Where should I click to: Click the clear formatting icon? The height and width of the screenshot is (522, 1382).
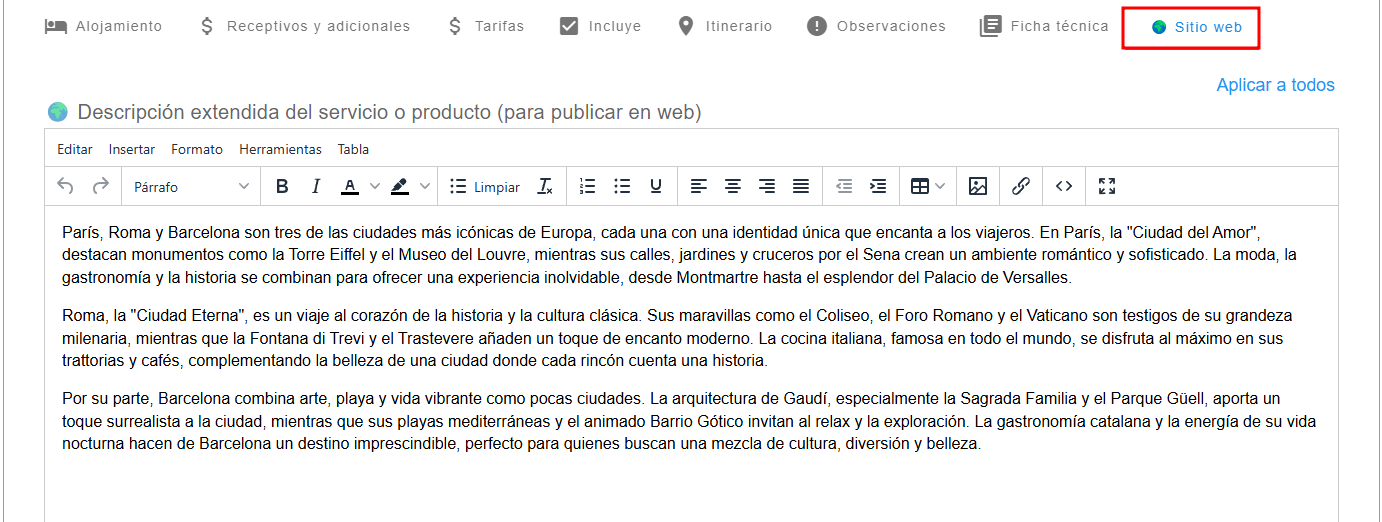[x=545, y=186]
